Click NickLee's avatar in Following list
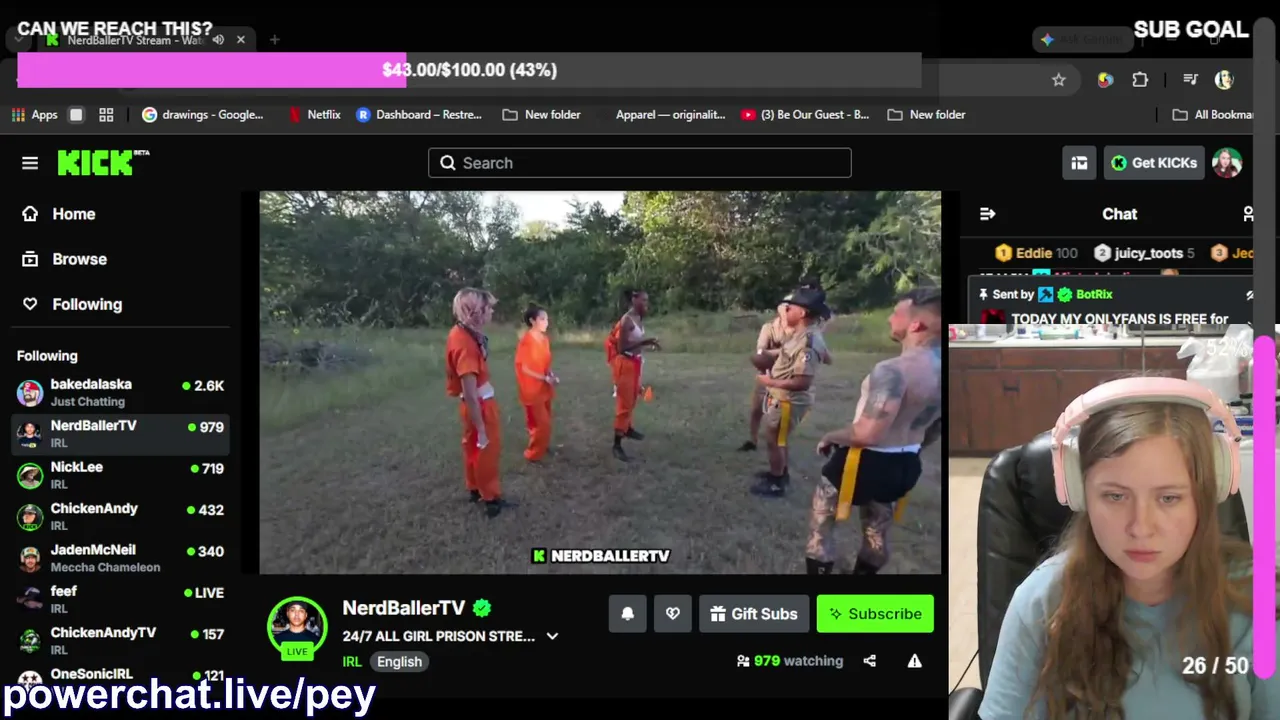 (30, 475)
